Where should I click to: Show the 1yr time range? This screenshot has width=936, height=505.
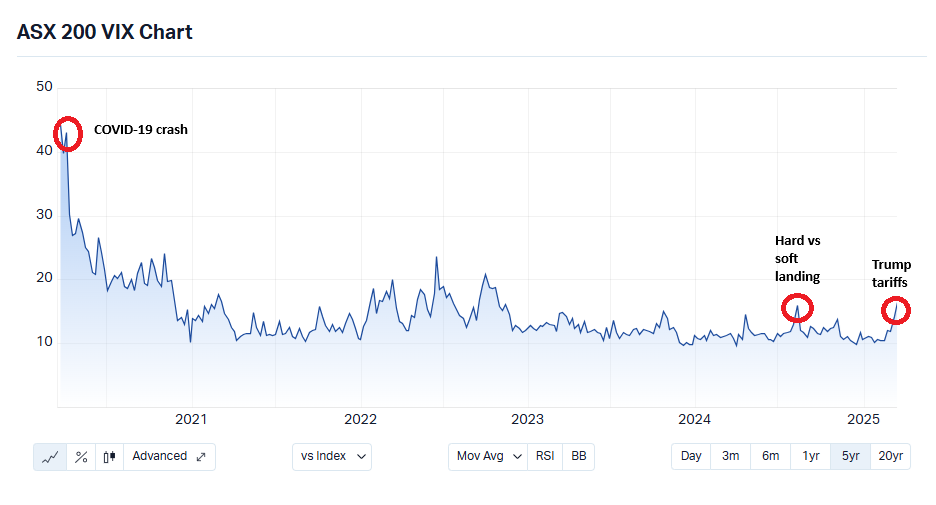coord(810,456)
